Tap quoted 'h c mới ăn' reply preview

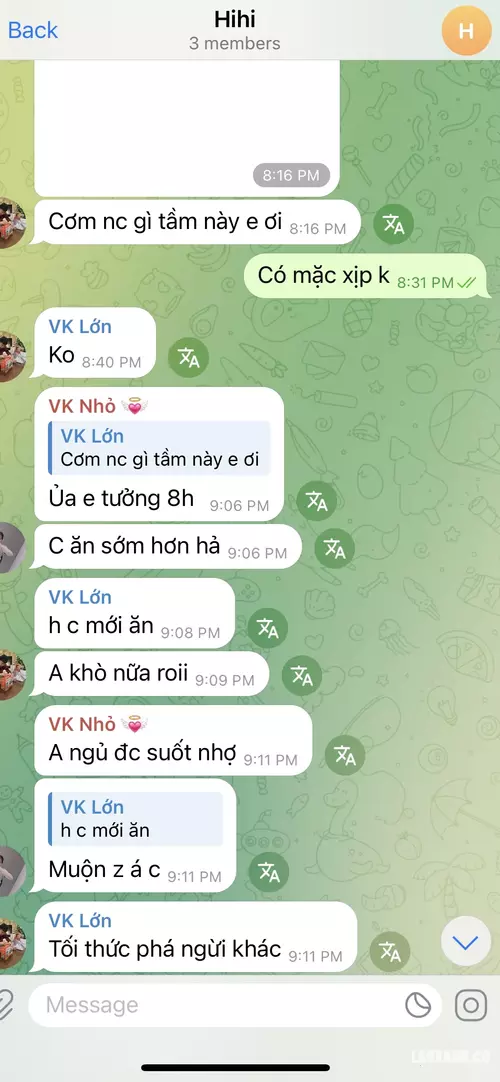tap(136, 818)
